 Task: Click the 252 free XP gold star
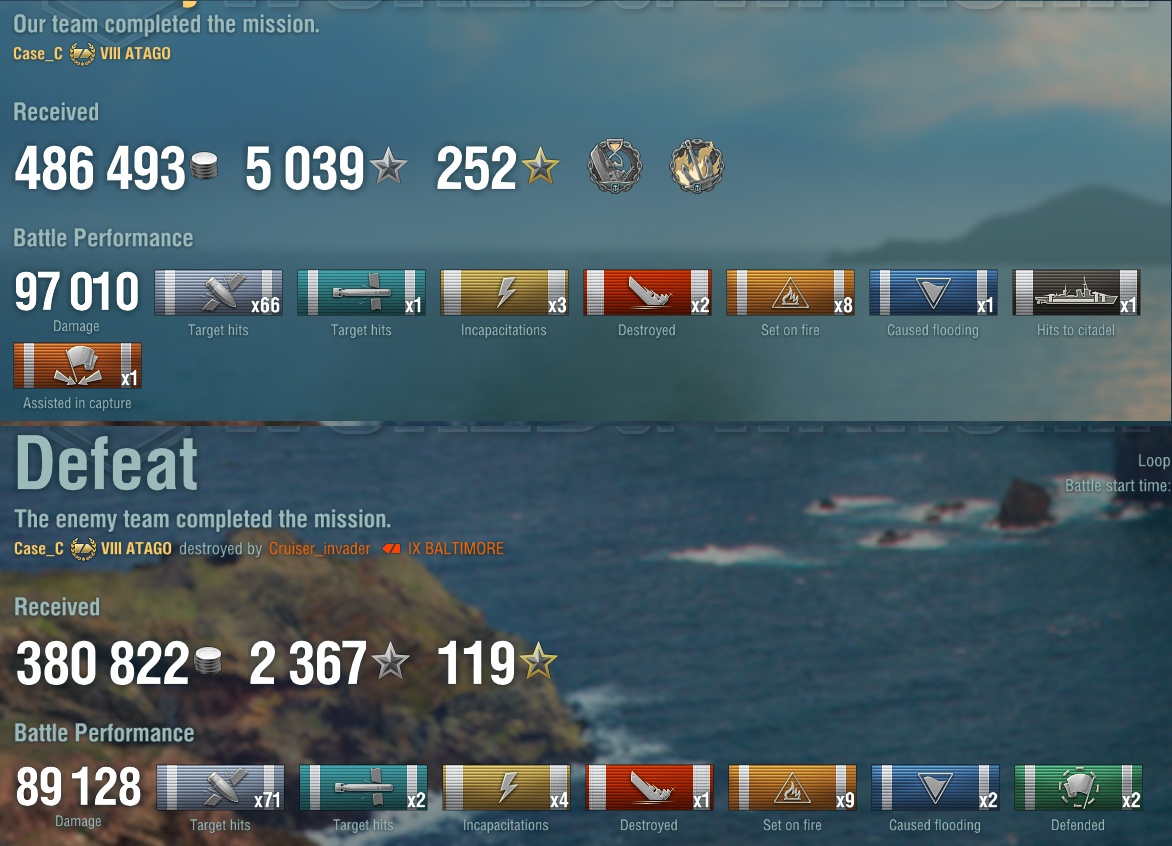(x=540, y=166)
